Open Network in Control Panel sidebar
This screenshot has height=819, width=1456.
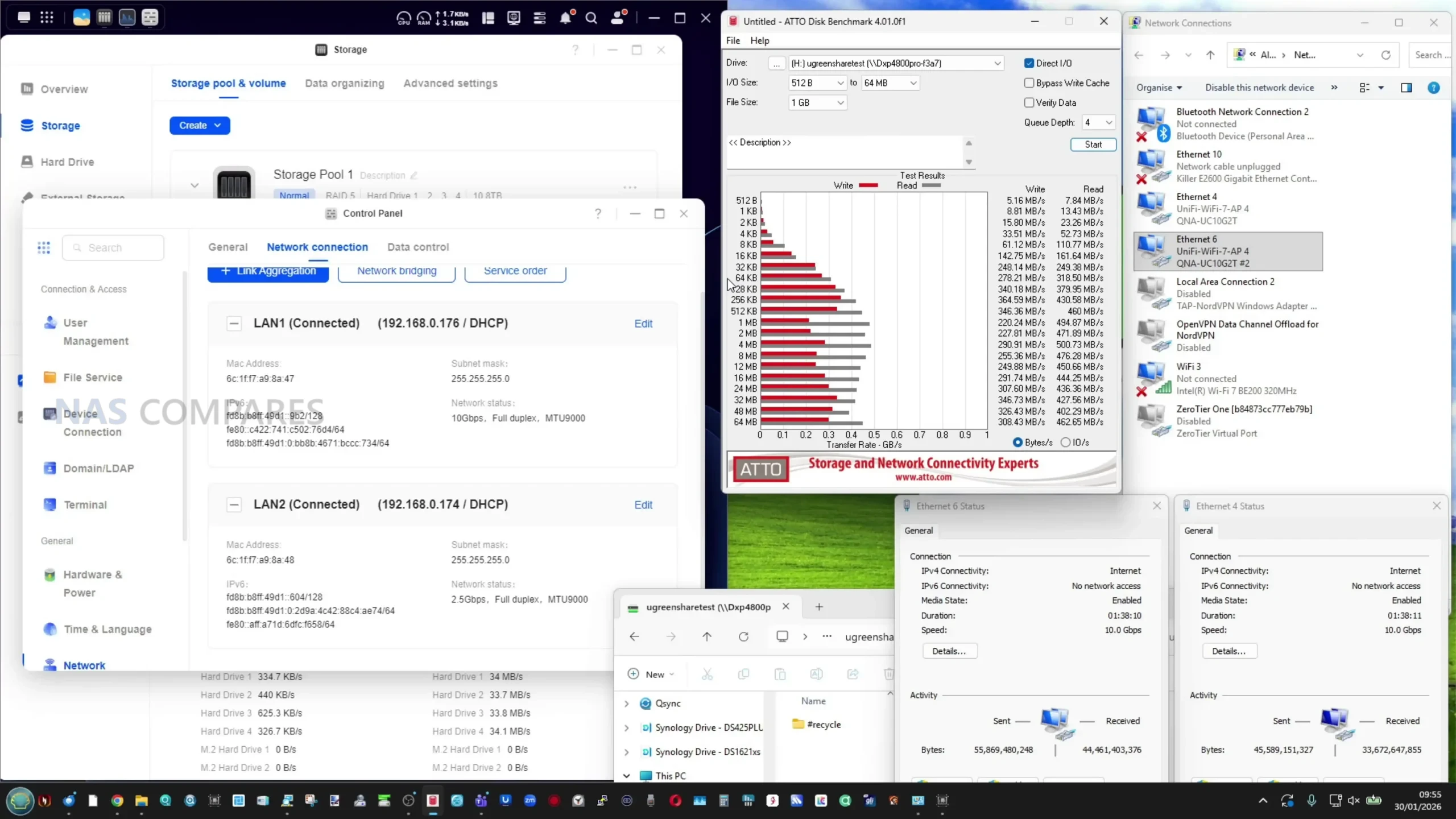click(84, 665)
